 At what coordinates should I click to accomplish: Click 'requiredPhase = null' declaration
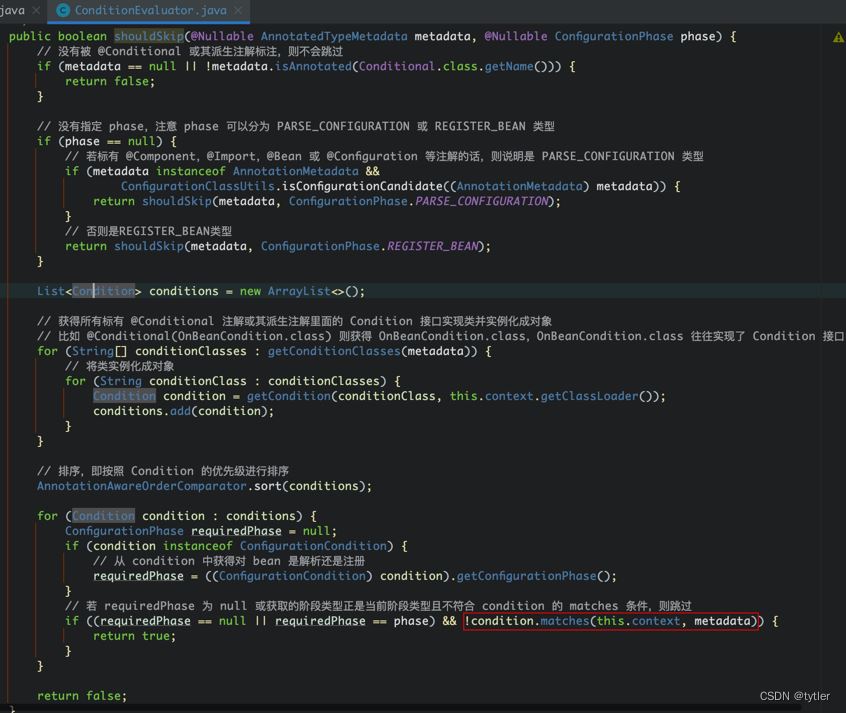coord(263,531)
